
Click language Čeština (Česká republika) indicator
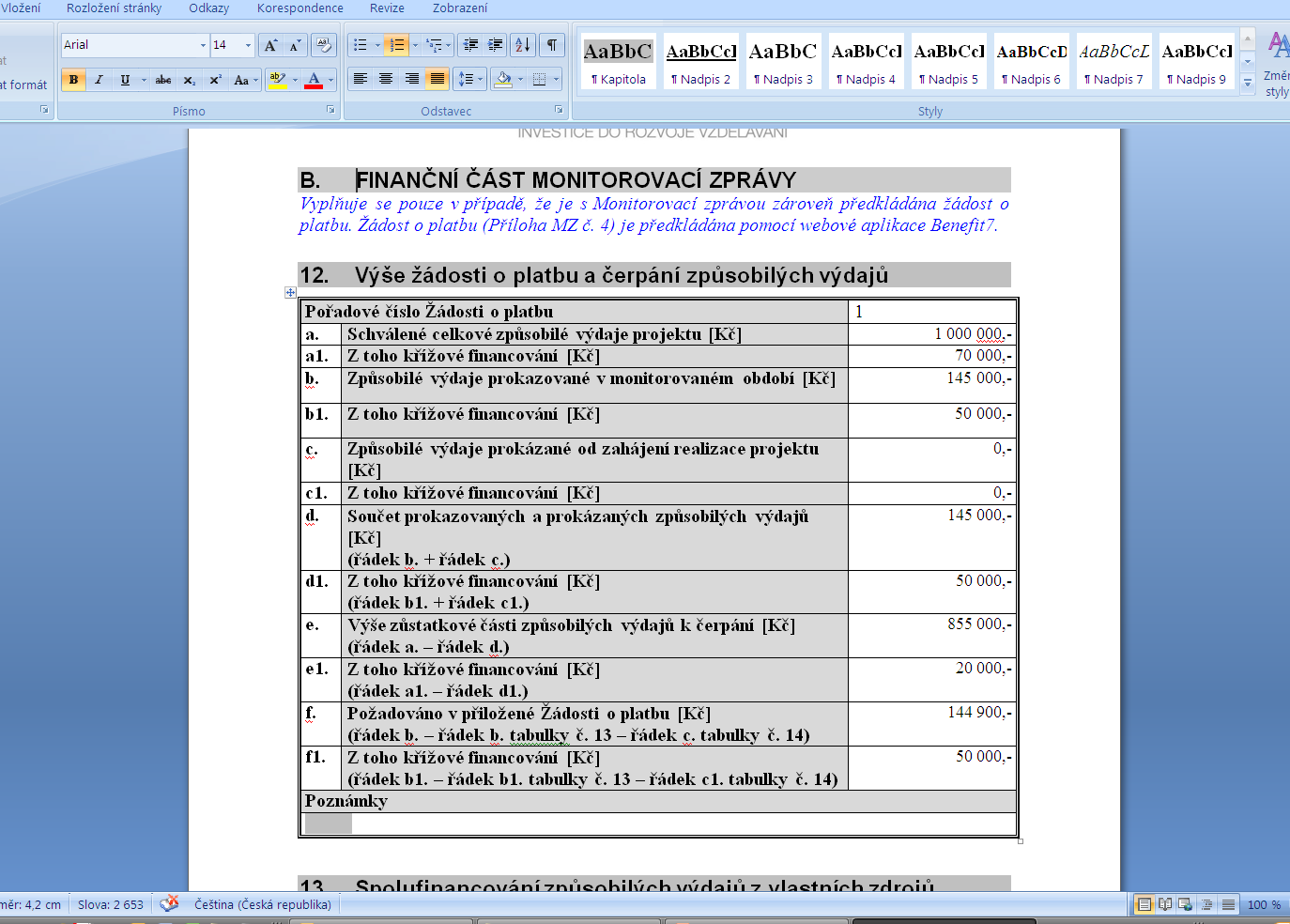pyautogui.click(x=263, y=905)
